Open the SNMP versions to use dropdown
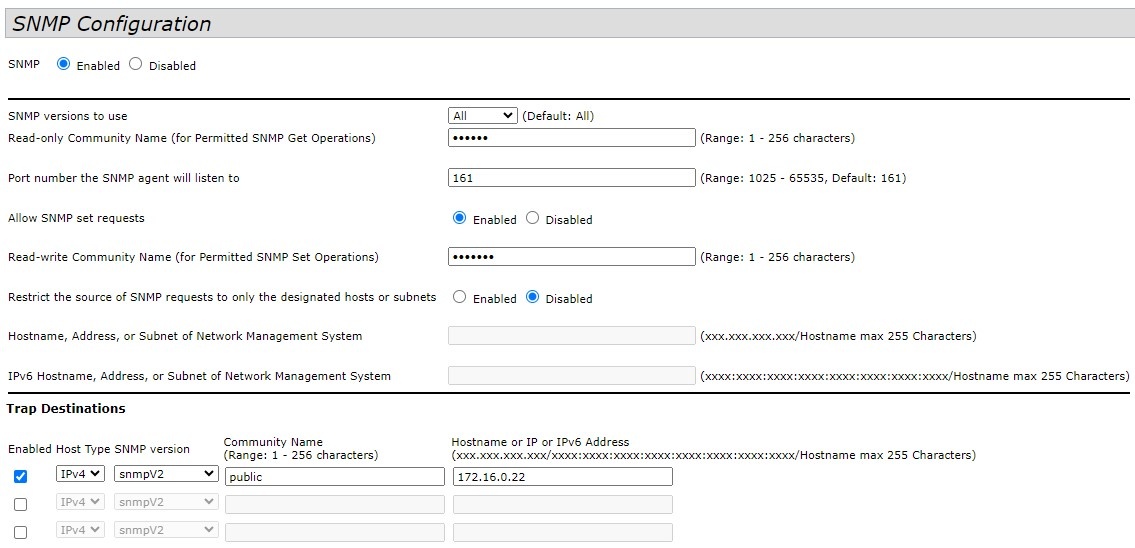Image resolution: width=1135 pixels, height=548 pixels. pyautogui.click(x=483, y=116)
